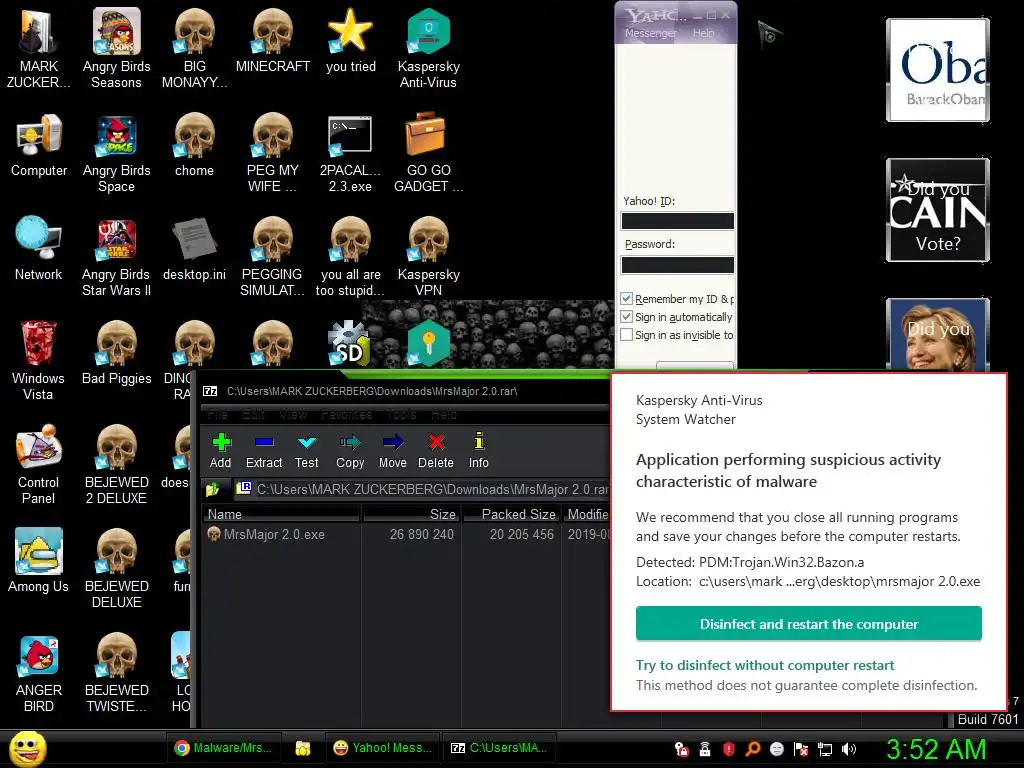Open the Among Us desktop icon
Screen dimensions: 1024x768
pos(38,560)
